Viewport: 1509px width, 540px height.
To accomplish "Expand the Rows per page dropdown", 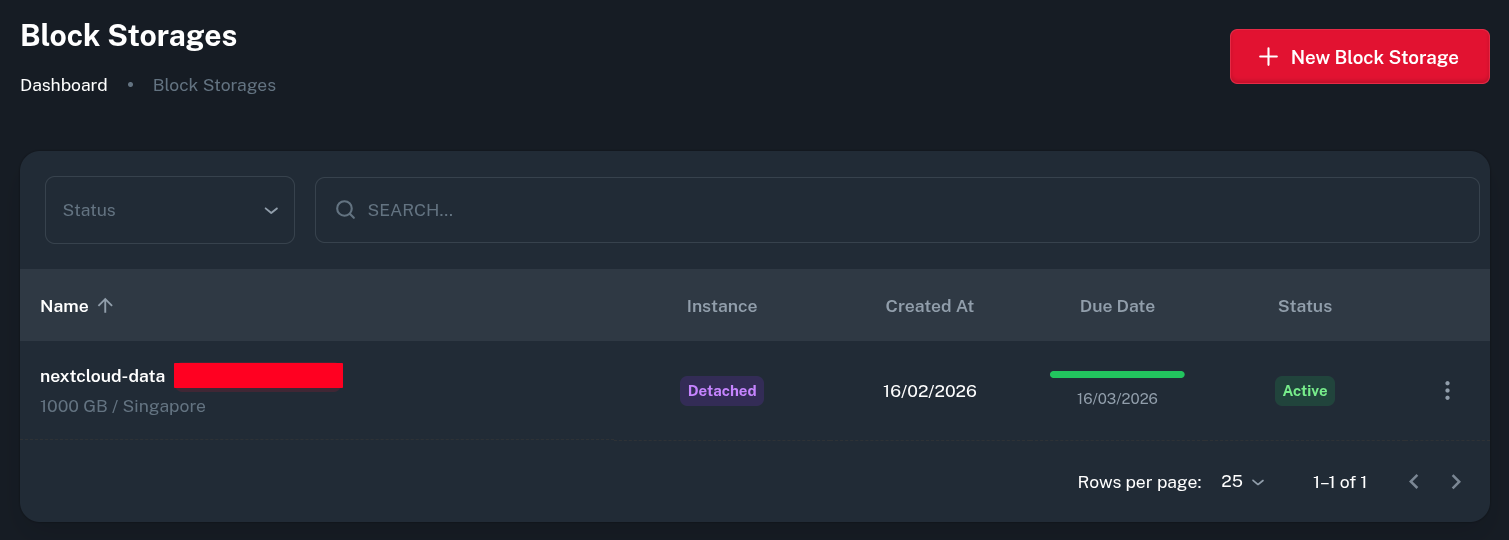I will click(1242, 482).
